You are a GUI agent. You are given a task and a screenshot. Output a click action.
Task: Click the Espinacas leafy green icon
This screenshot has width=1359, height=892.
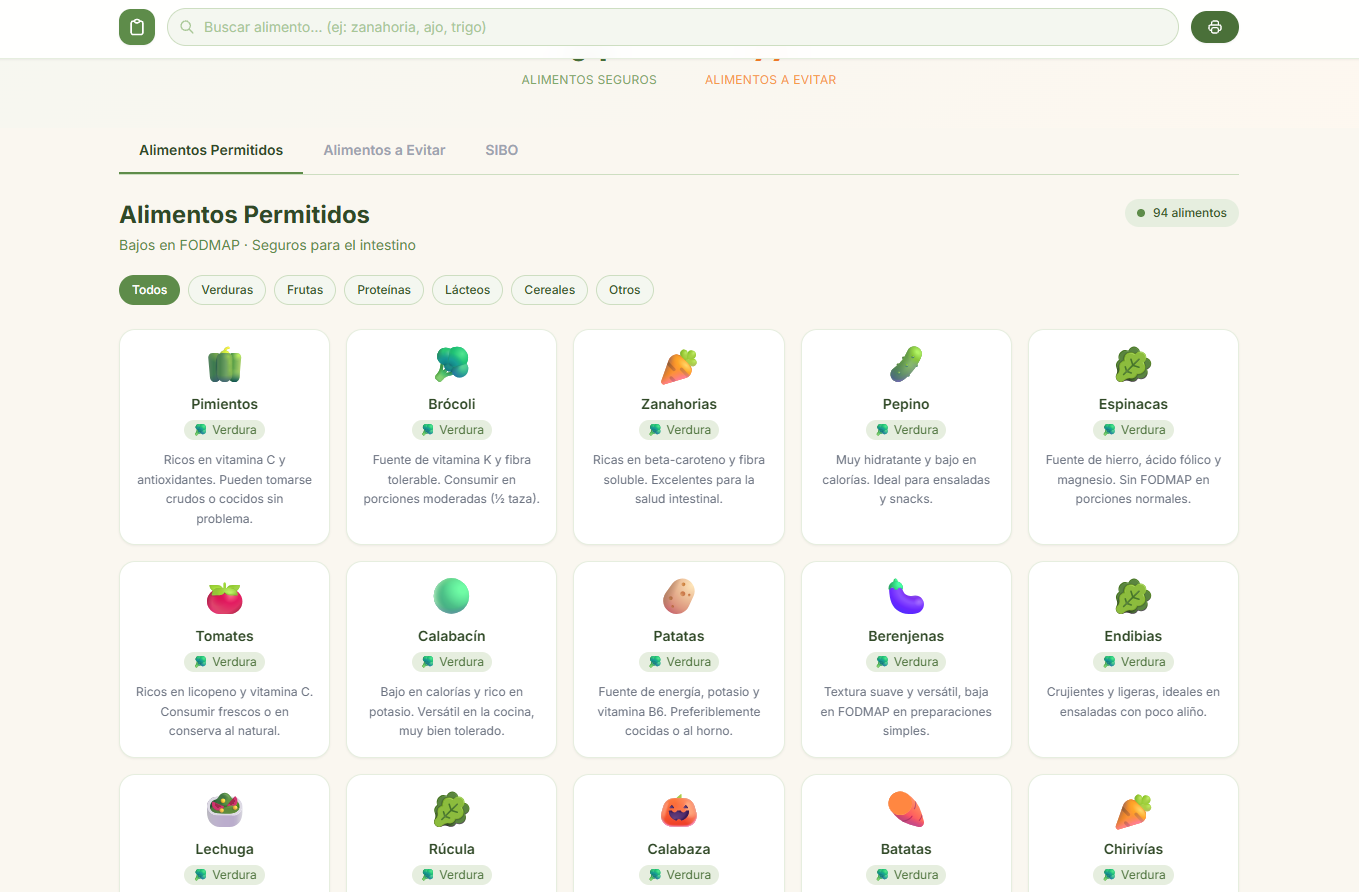pos(1133,365)
